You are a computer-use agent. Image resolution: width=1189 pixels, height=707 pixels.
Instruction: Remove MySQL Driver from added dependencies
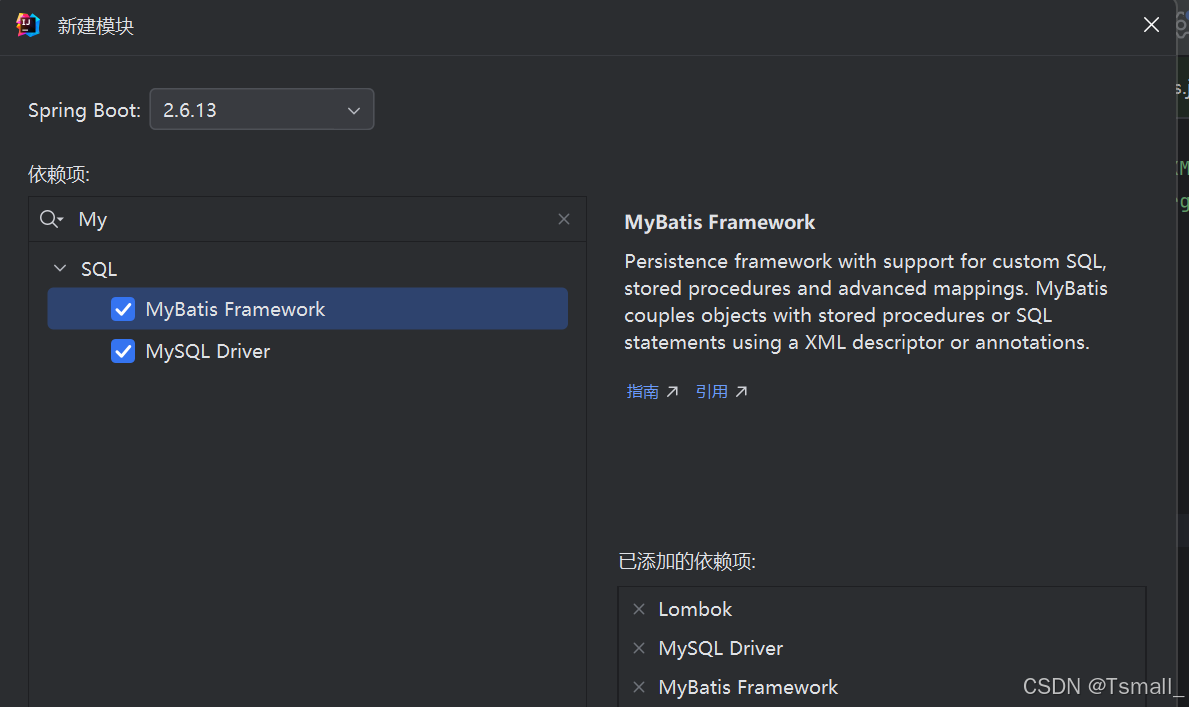click(x=639, y=648)
